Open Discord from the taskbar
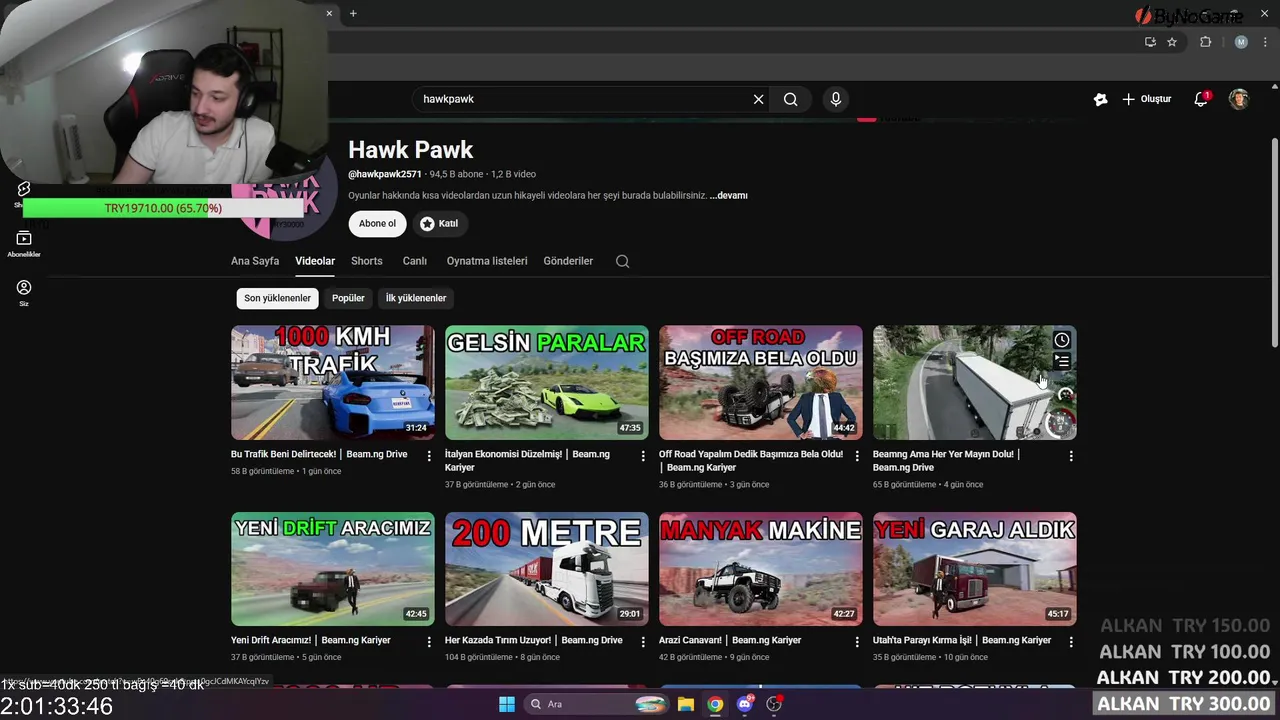The height and width of the screenshot is (720, 1280). click(x=745, y=704)
